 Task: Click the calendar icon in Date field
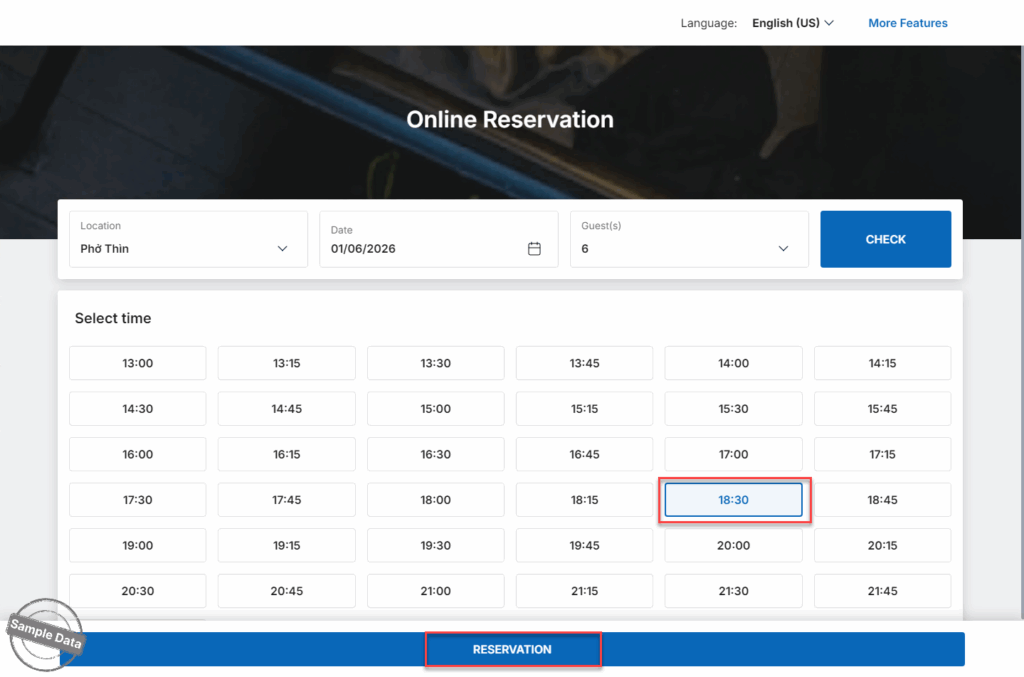(534, 249)
